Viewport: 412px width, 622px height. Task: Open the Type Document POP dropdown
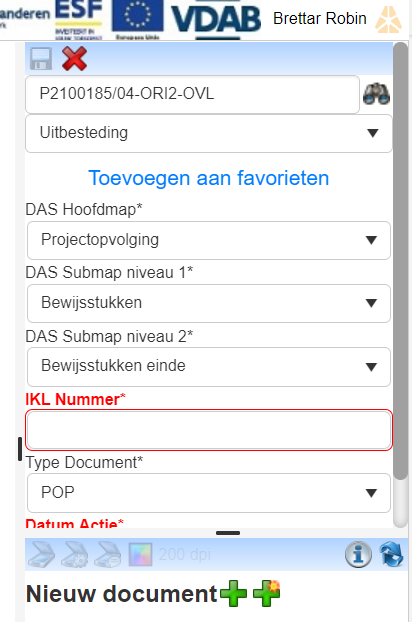209,493
